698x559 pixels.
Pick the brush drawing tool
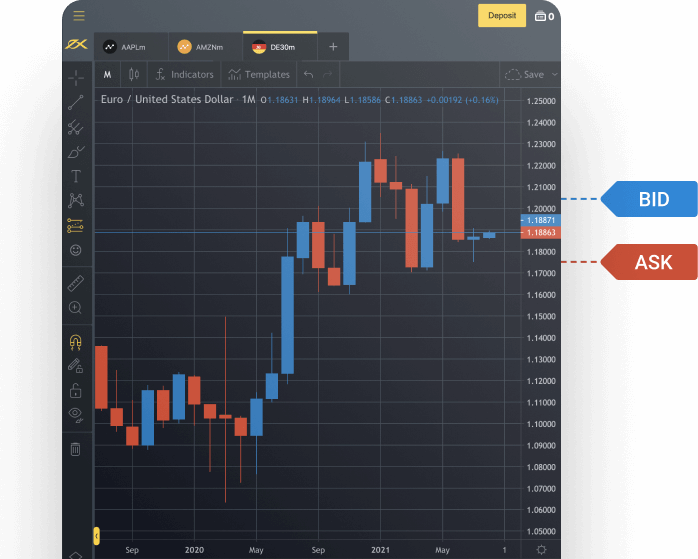pyautogui.click(x=76, y=152)
